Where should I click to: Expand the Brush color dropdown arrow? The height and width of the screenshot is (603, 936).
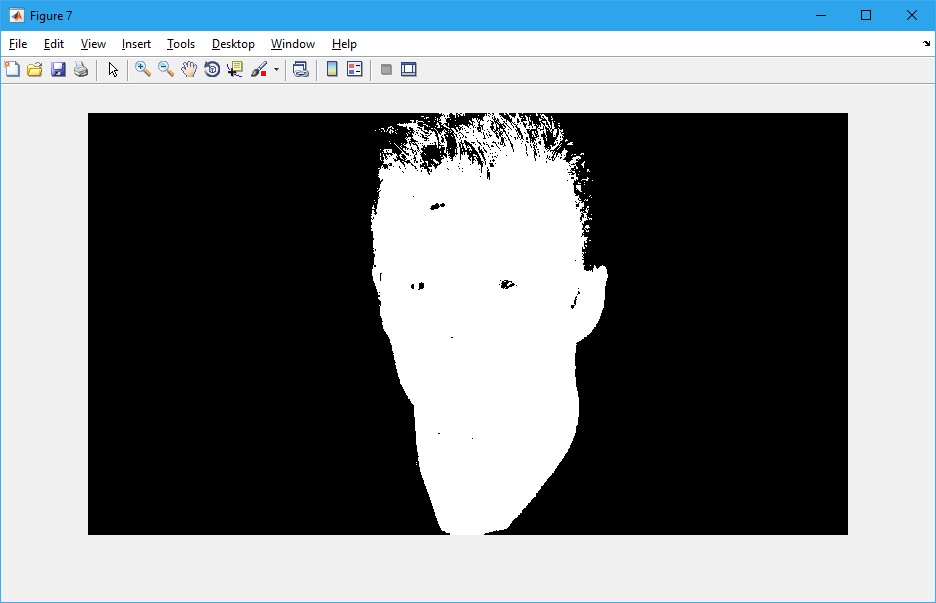tap(276, 70)
